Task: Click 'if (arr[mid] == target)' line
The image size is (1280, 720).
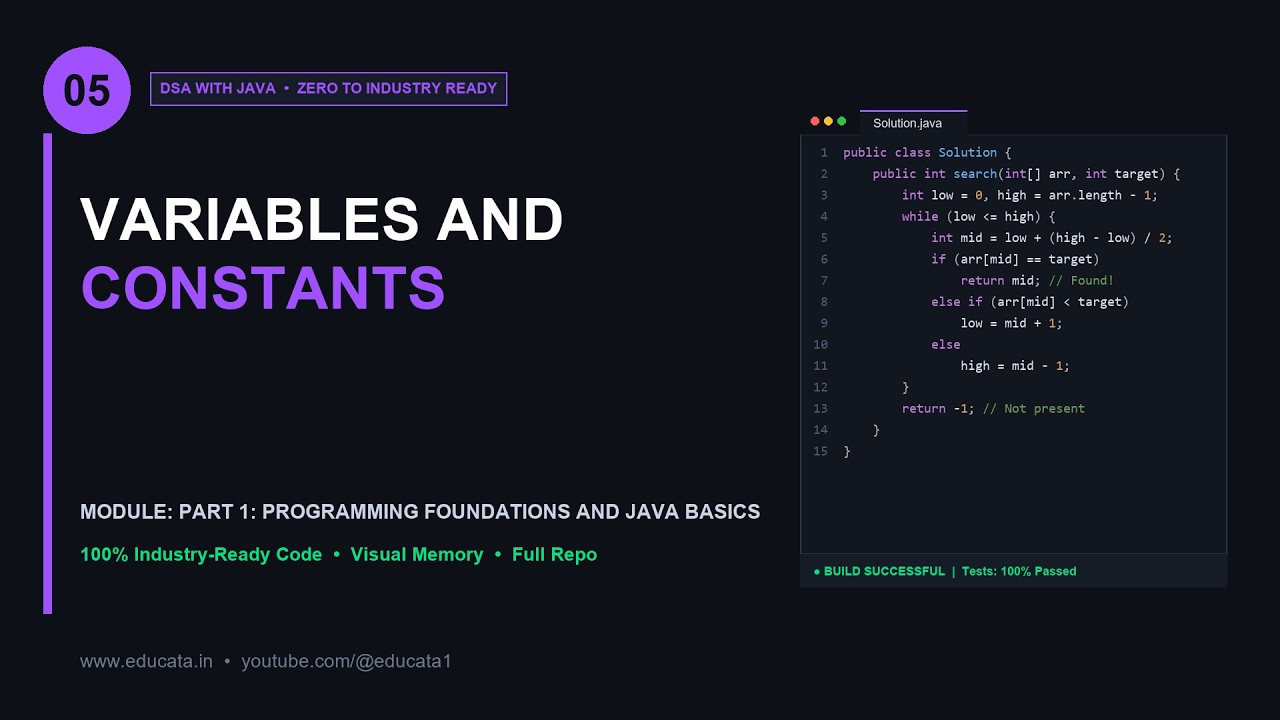Action: 1015,259
